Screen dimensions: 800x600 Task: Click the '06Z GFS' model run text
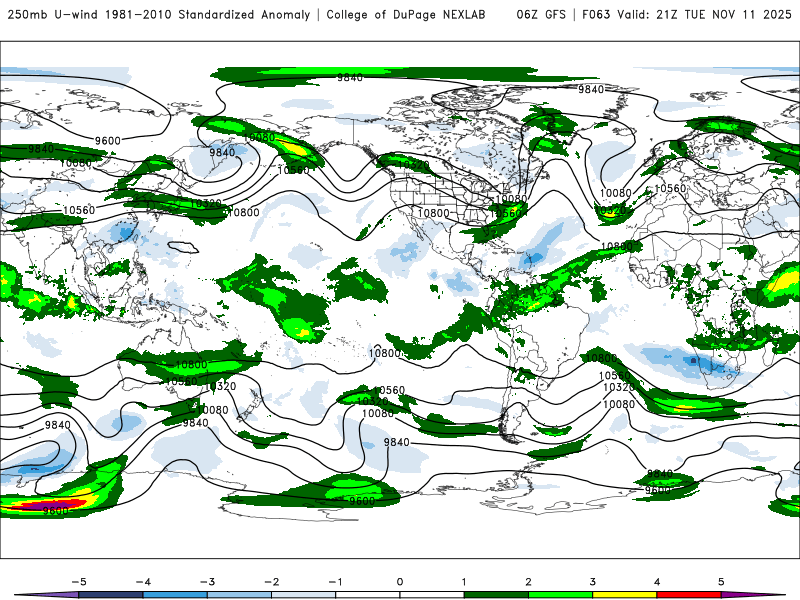[541, 14]
